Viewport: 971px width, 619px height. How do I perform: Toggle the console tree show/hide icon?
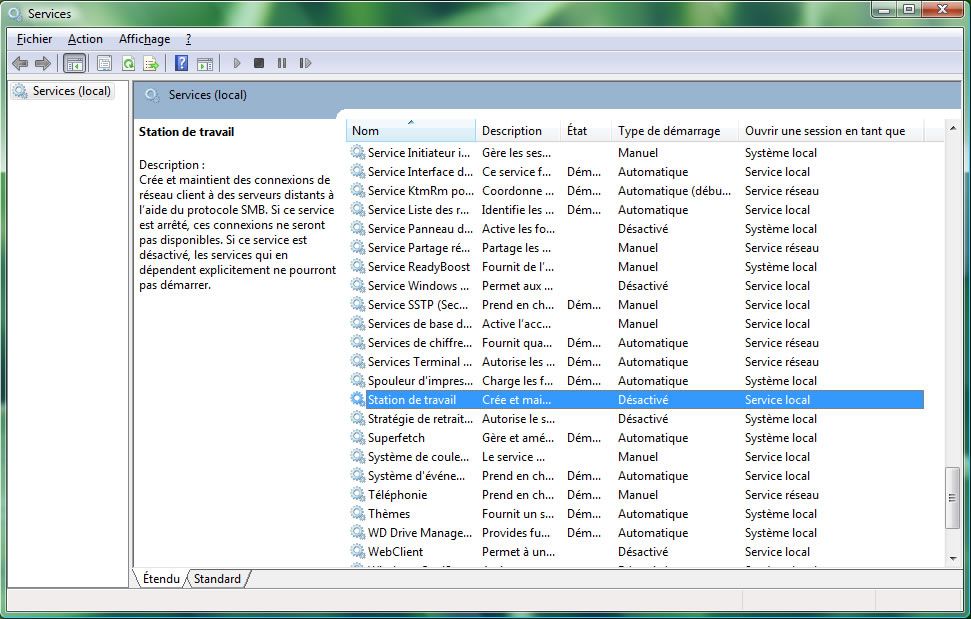pyautogui.click(x=74, y=63)
